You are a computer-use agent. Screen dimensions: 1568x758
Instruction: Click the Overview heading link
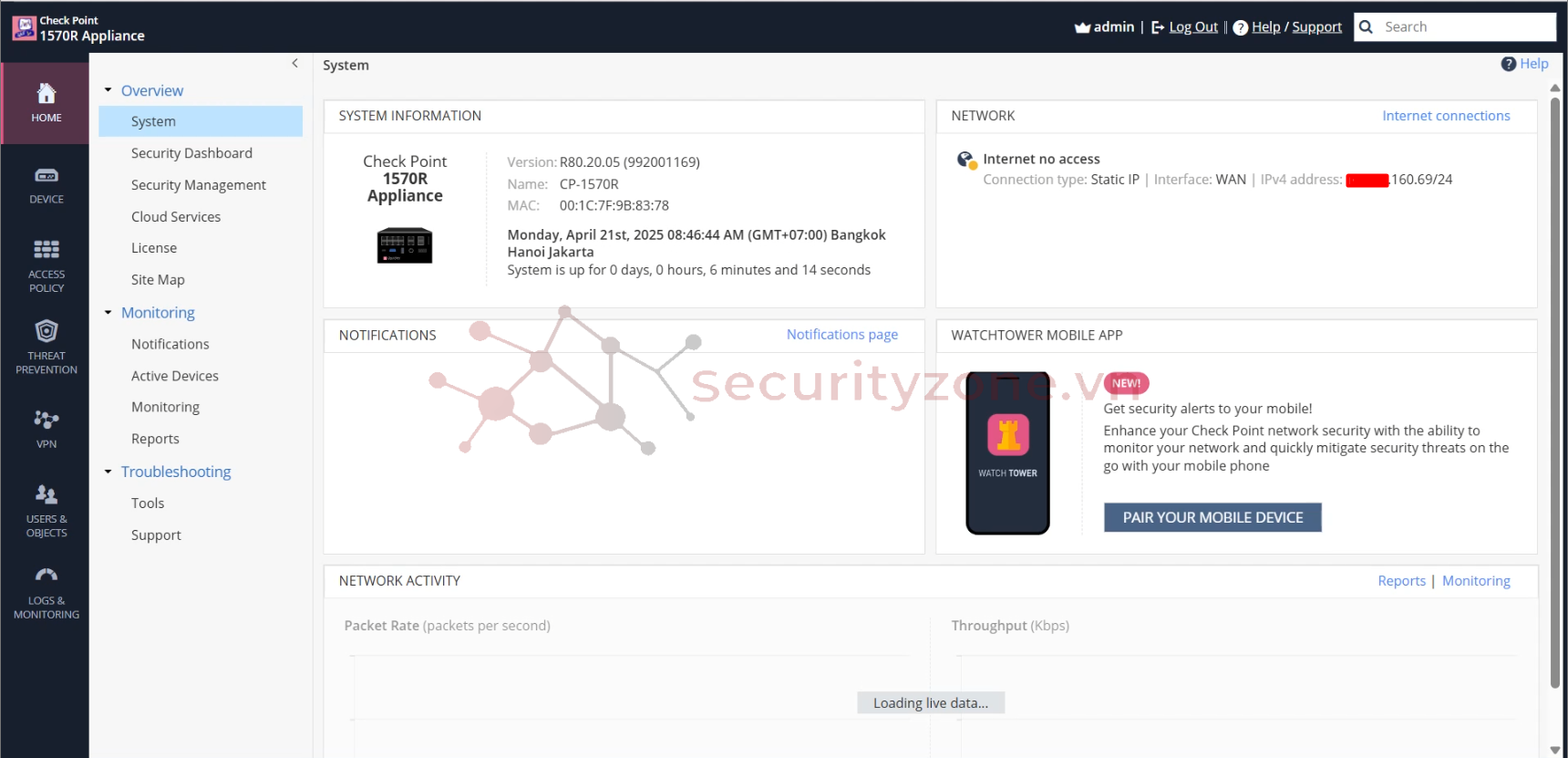(x=152, y=90)
